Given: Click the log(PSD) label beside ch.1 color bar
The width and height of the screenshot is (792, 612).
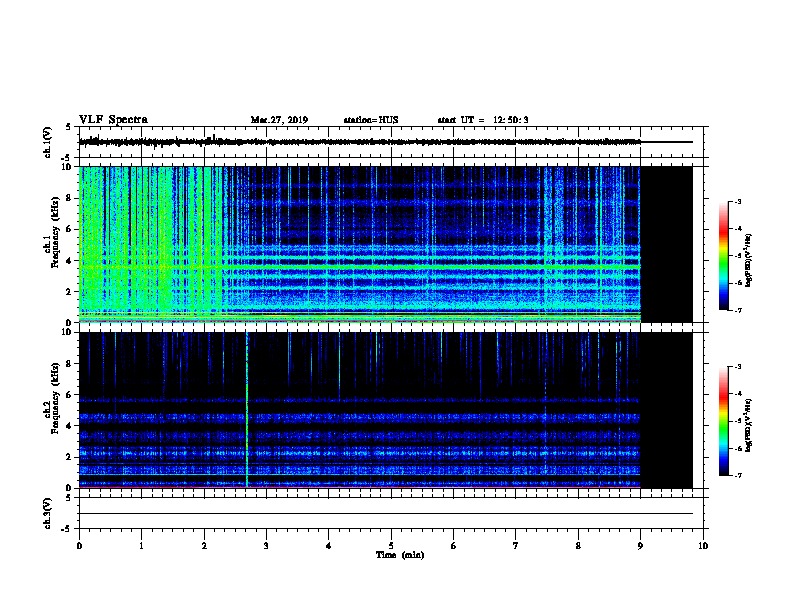Looking at the screenshot, I should pyautogui.click(x=748, y=260).
